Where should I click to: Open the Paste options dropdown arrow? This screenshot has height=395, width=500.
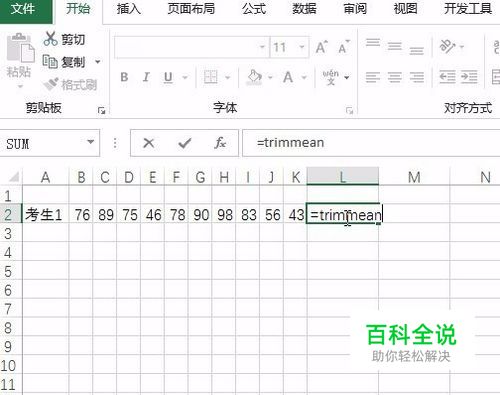(20, 87)
